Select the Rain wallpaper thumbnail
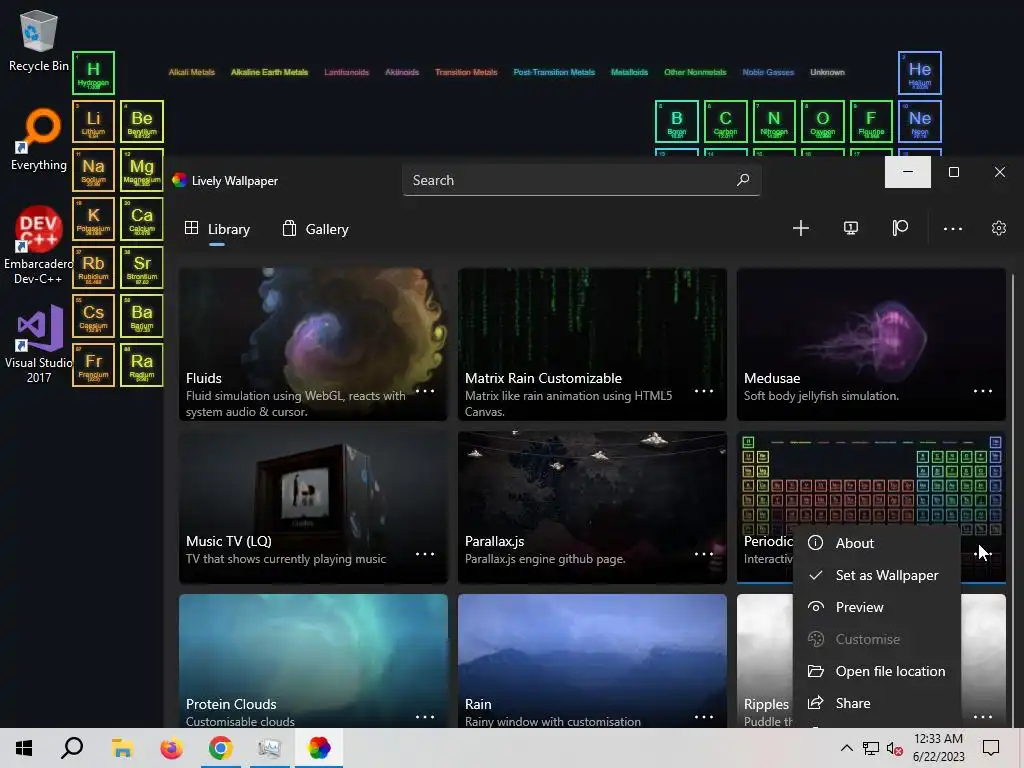 [x=592, y=660]
